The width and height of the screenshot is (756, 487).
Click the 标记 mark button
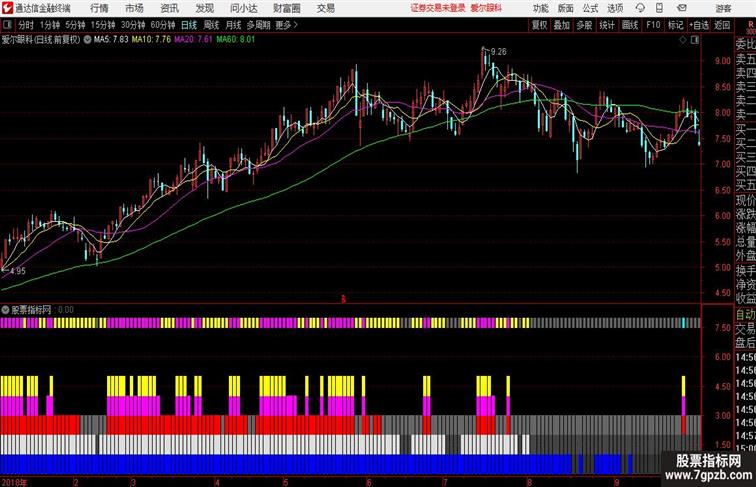tap(675, 25)
